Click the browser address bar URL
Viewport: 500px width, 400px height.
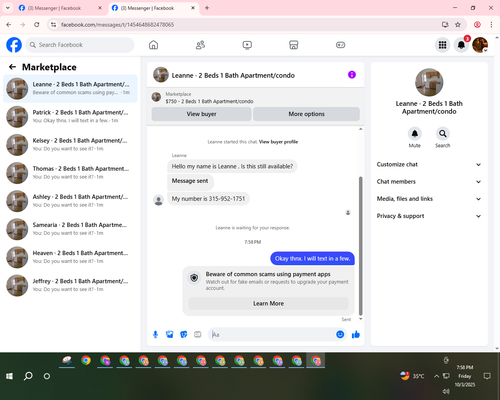(117, 25)
